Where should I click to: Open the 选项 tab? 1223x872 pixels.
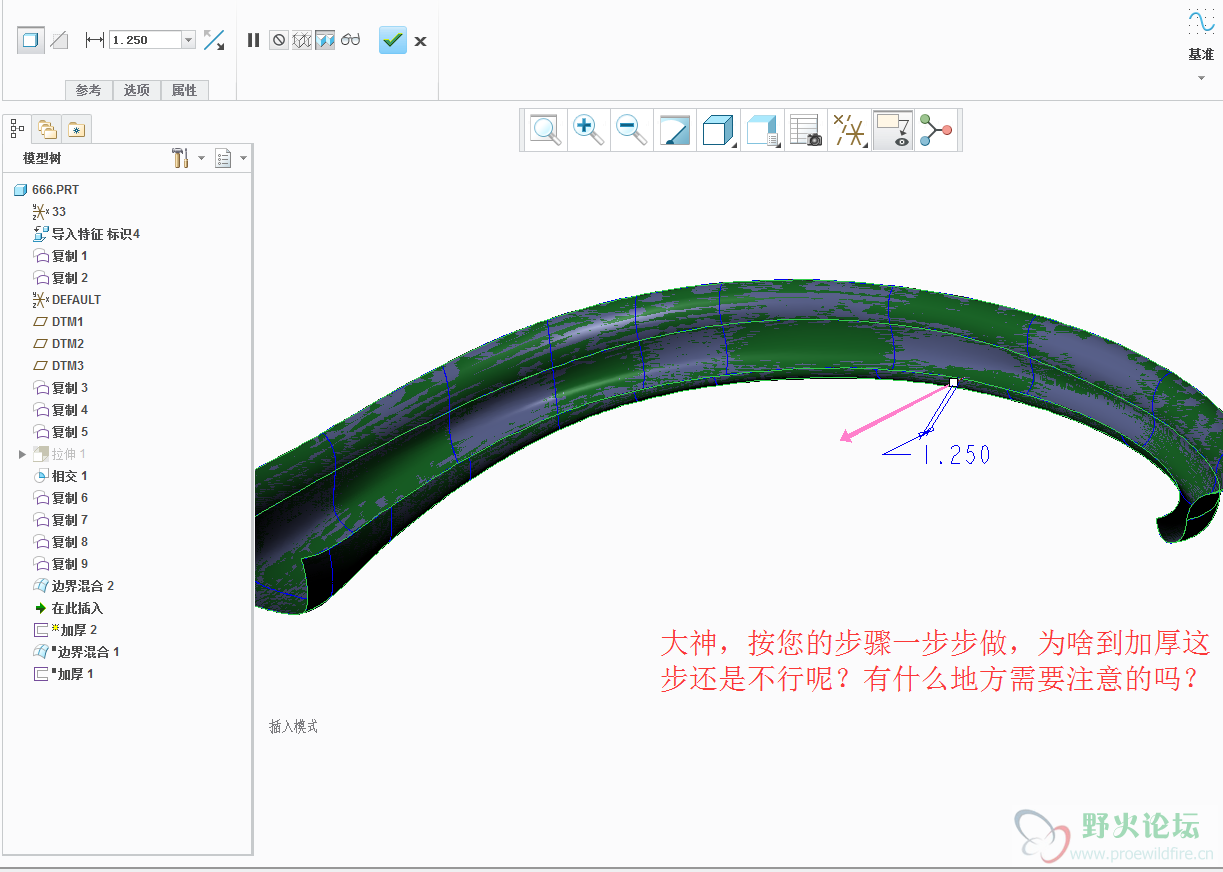(x=136, y=90)
